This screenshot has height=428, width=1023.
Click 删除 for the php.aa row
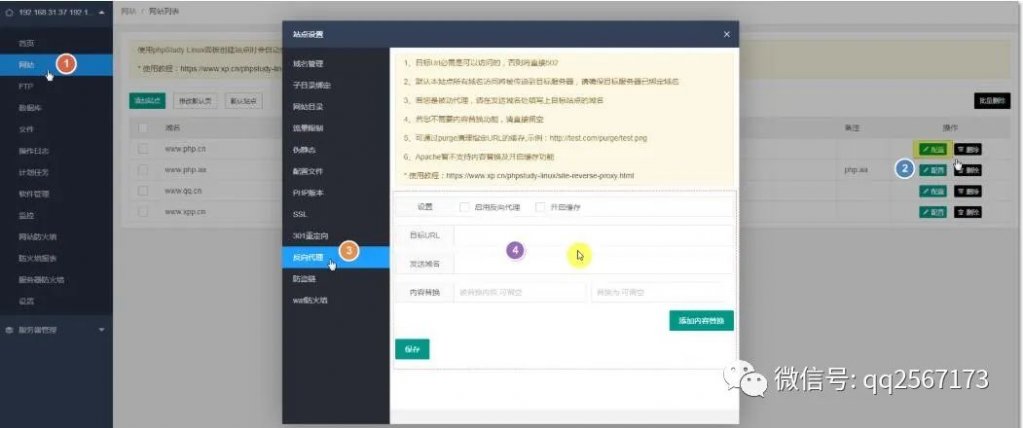click(968, 170)
